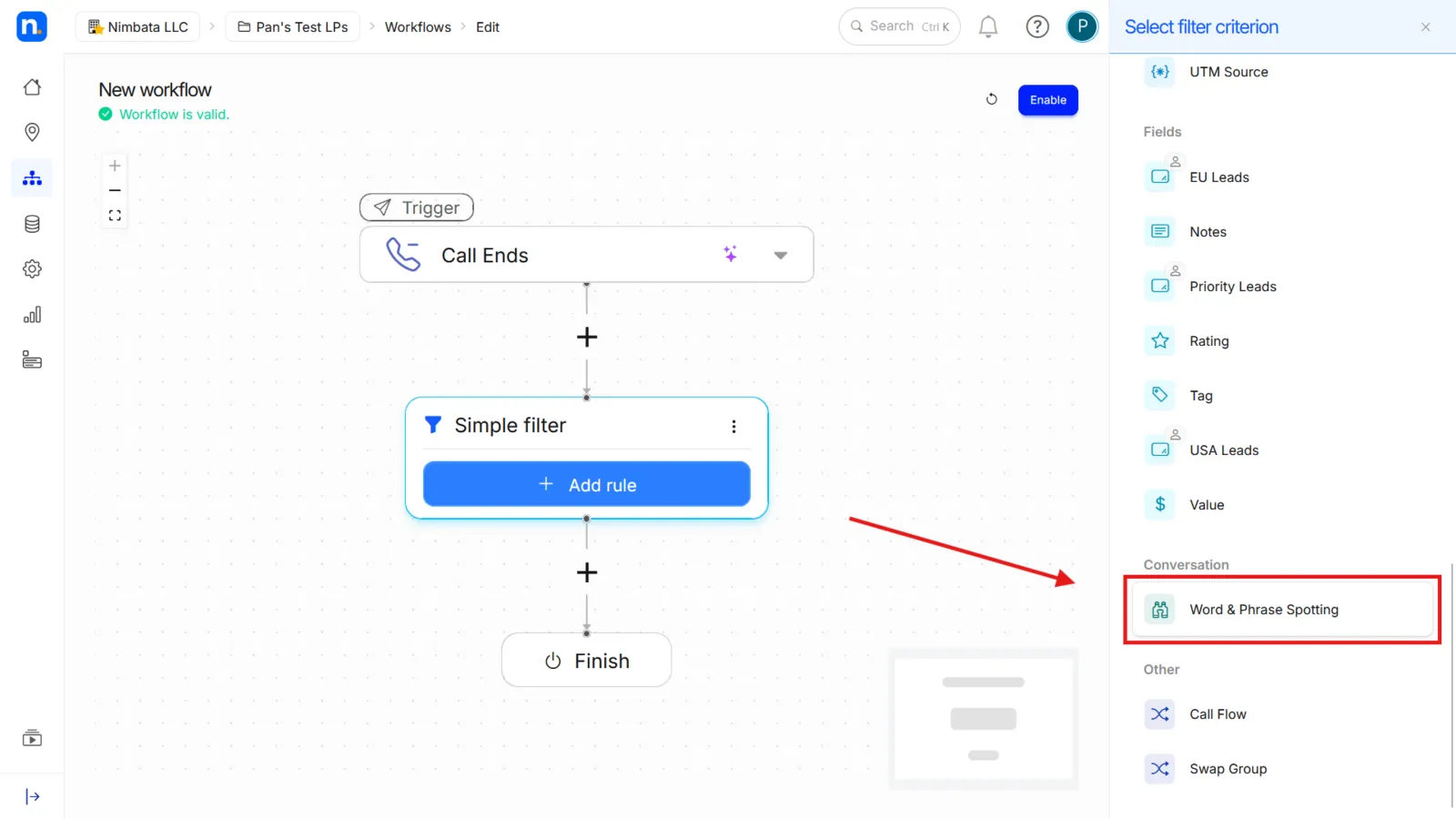Open the Nimbata logo home
The height and width of the screenshot is (819, 1456).
32,26
